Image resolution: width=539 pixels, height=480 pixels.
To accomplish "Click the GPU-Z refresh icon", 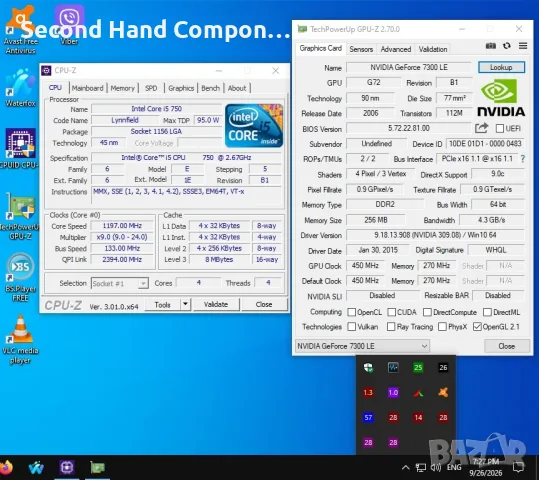I will [x=507, y=46].
